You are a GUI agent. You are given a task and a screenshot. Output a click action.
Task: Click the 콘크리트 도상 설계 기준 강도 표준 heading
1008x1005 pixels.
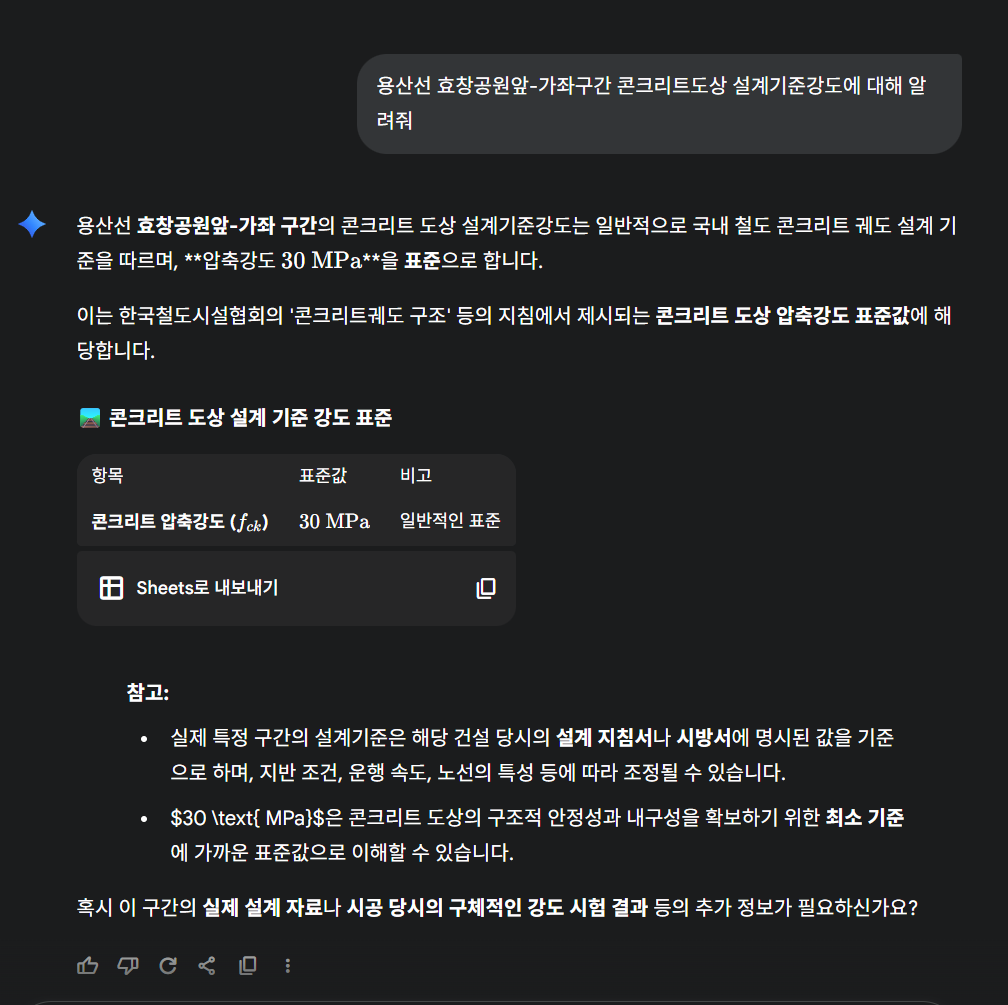click(x=250, y=418)
